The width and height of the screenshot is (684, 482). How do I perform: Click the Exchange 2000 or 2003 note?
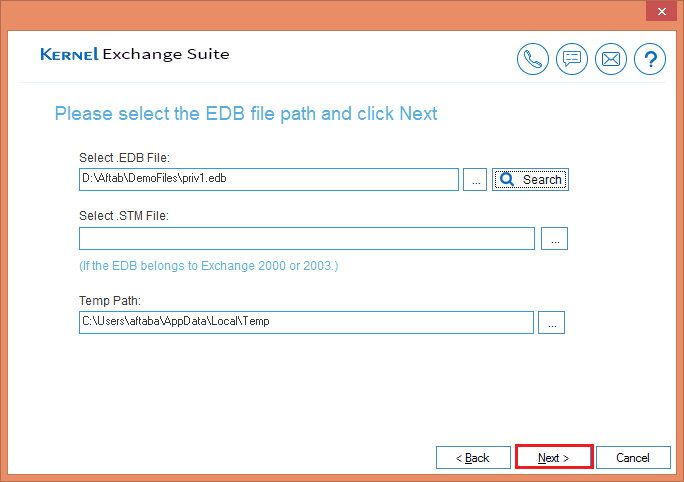coord(209,266)
